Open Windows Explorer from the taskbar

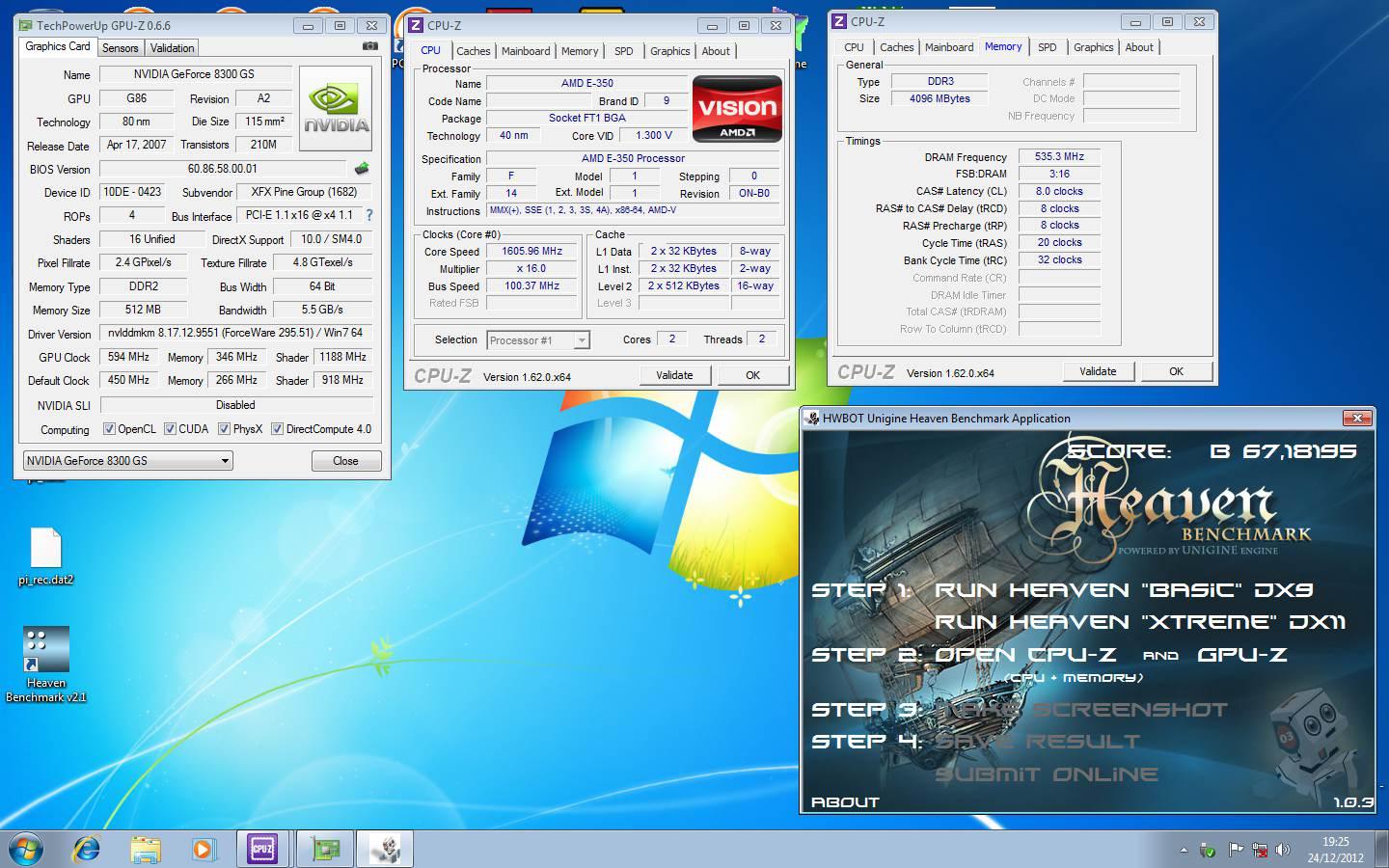(145, 849)
